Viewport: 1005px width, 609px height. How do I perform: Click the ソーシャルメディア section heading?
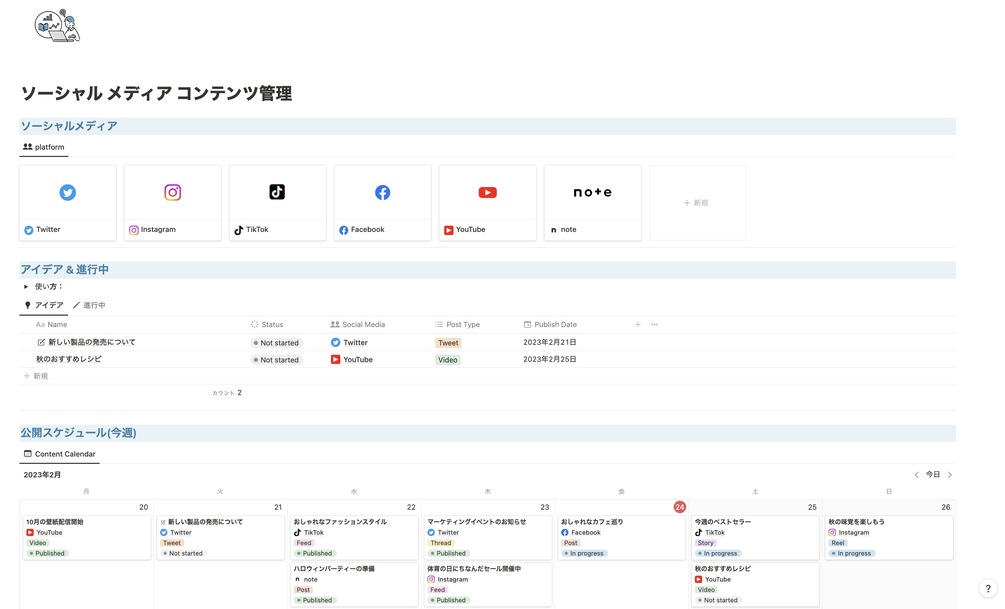click(69, 126)
